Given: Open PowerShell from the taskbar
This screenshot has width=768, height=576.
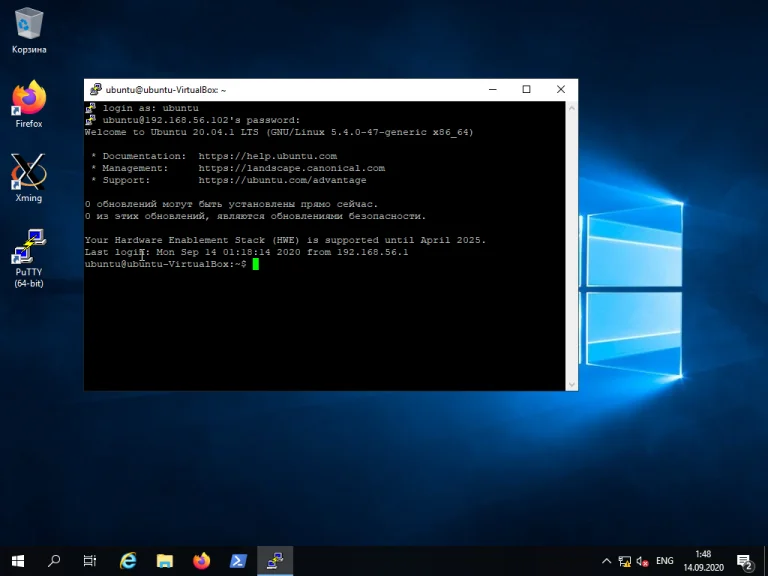Looking at the screenshot, I should 239,561.
